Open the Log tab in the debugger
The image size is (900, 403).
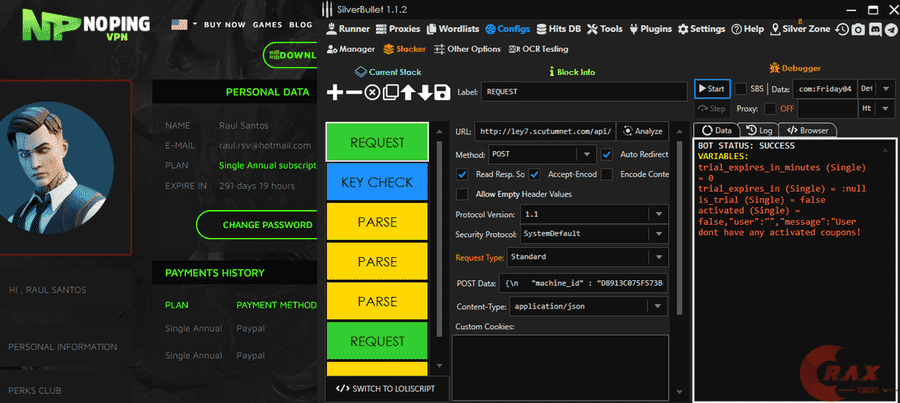759,130
